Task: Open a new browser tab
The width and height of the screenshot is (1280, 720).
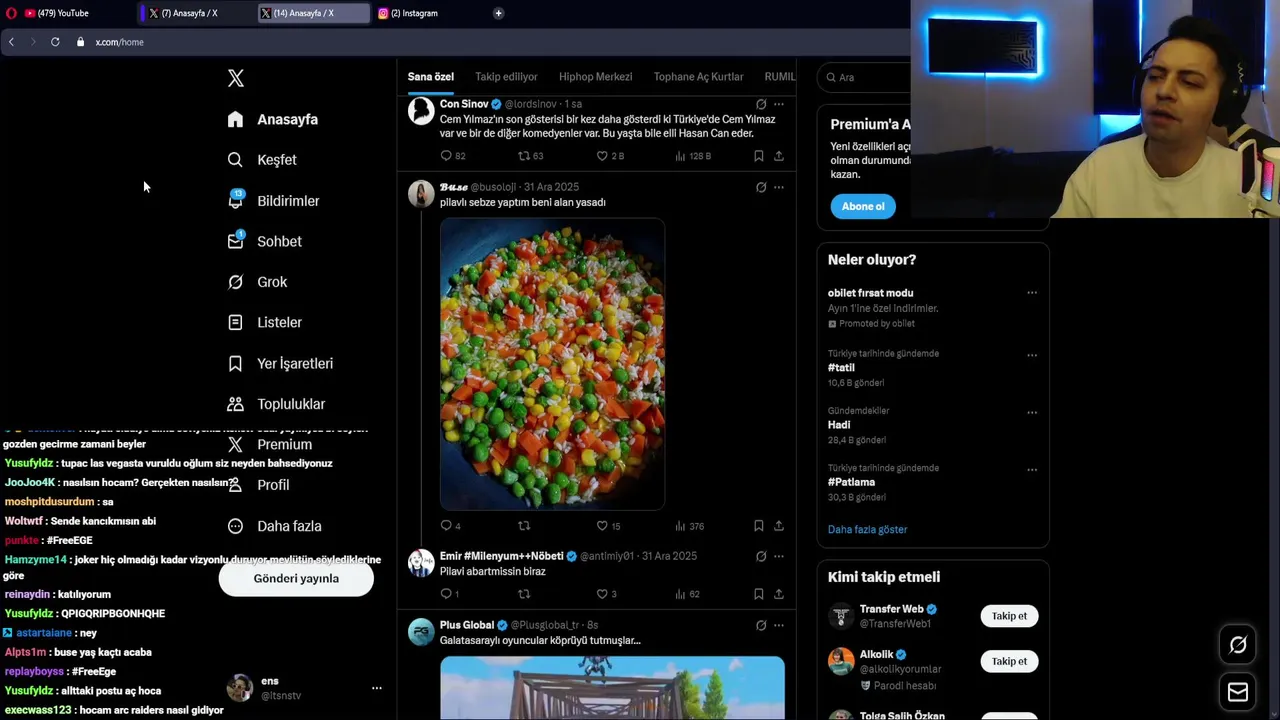Action: tap(498, 13)
